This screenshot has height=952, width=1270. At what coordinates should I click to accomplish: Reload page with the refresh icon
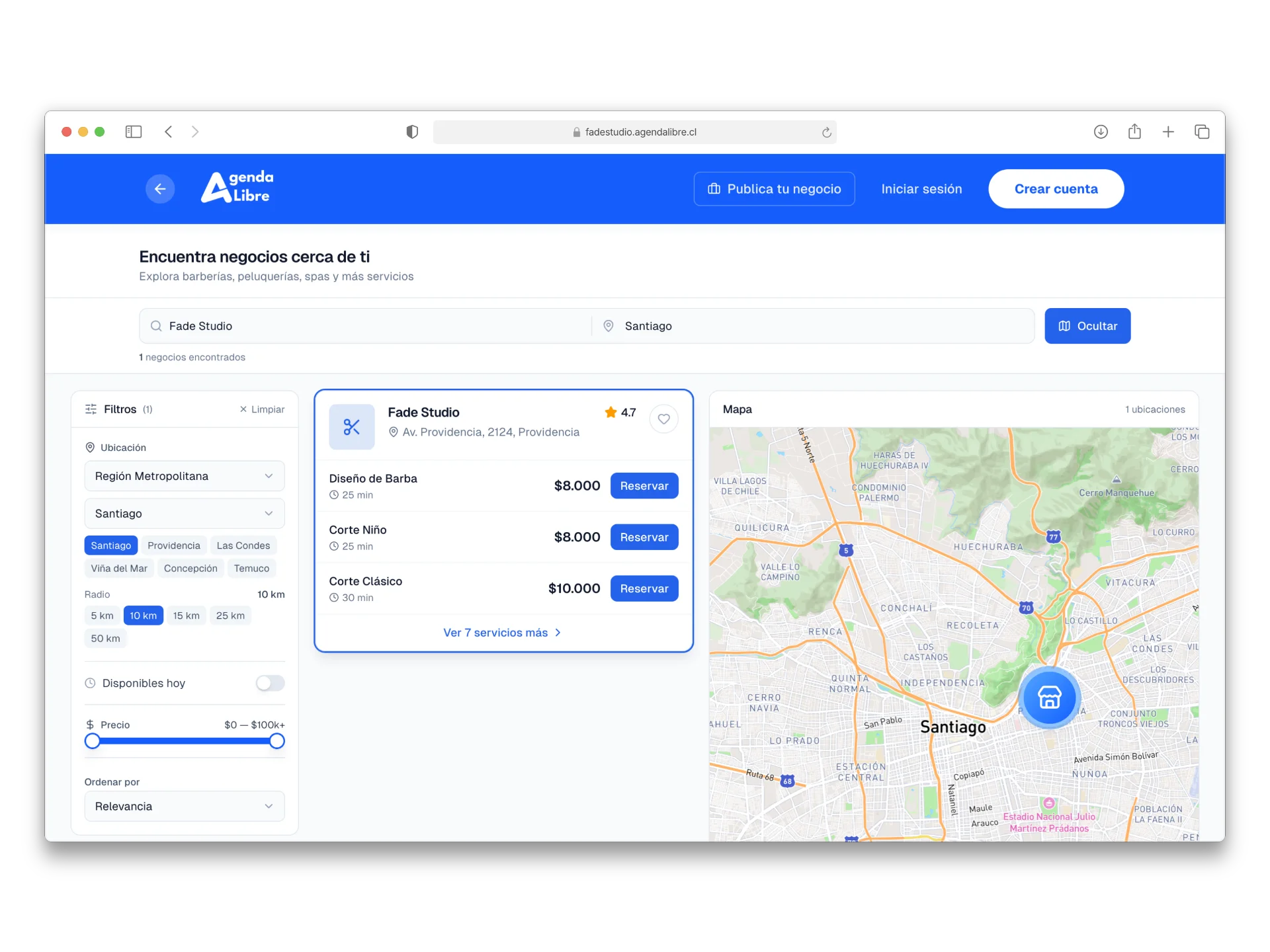(826, 132)
